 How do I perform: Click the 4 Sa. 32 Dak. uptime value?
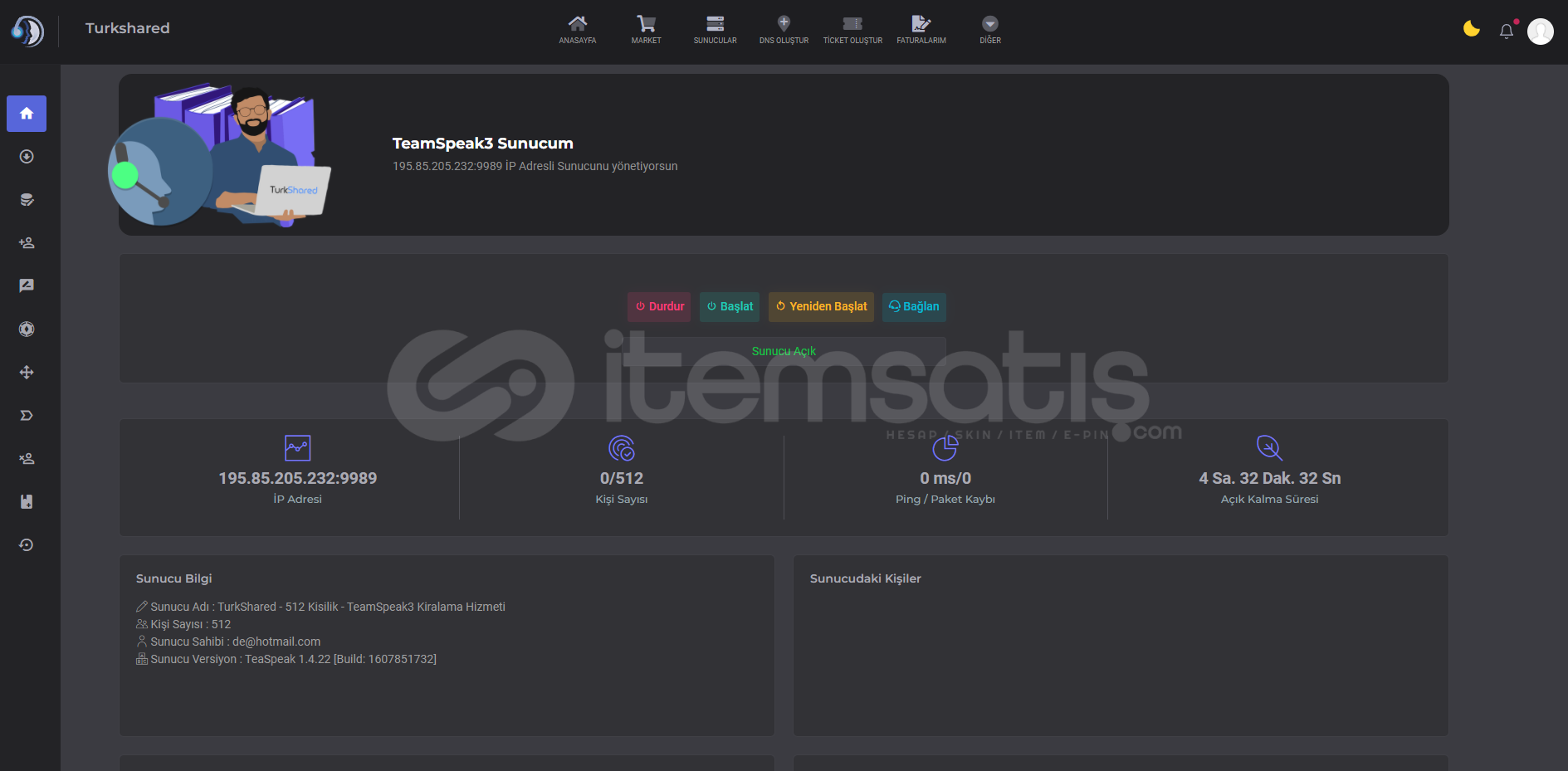(x=1269, y=478)
